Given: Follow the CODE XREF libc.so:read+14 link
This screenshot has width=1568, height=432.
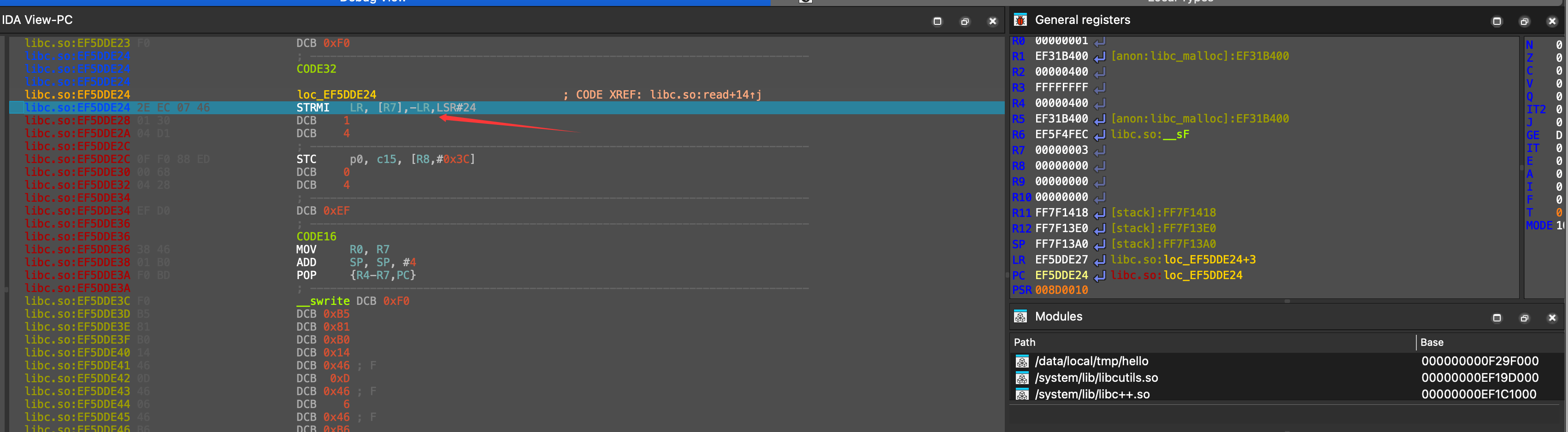Looking at the screenshot, I should [705, 95].
